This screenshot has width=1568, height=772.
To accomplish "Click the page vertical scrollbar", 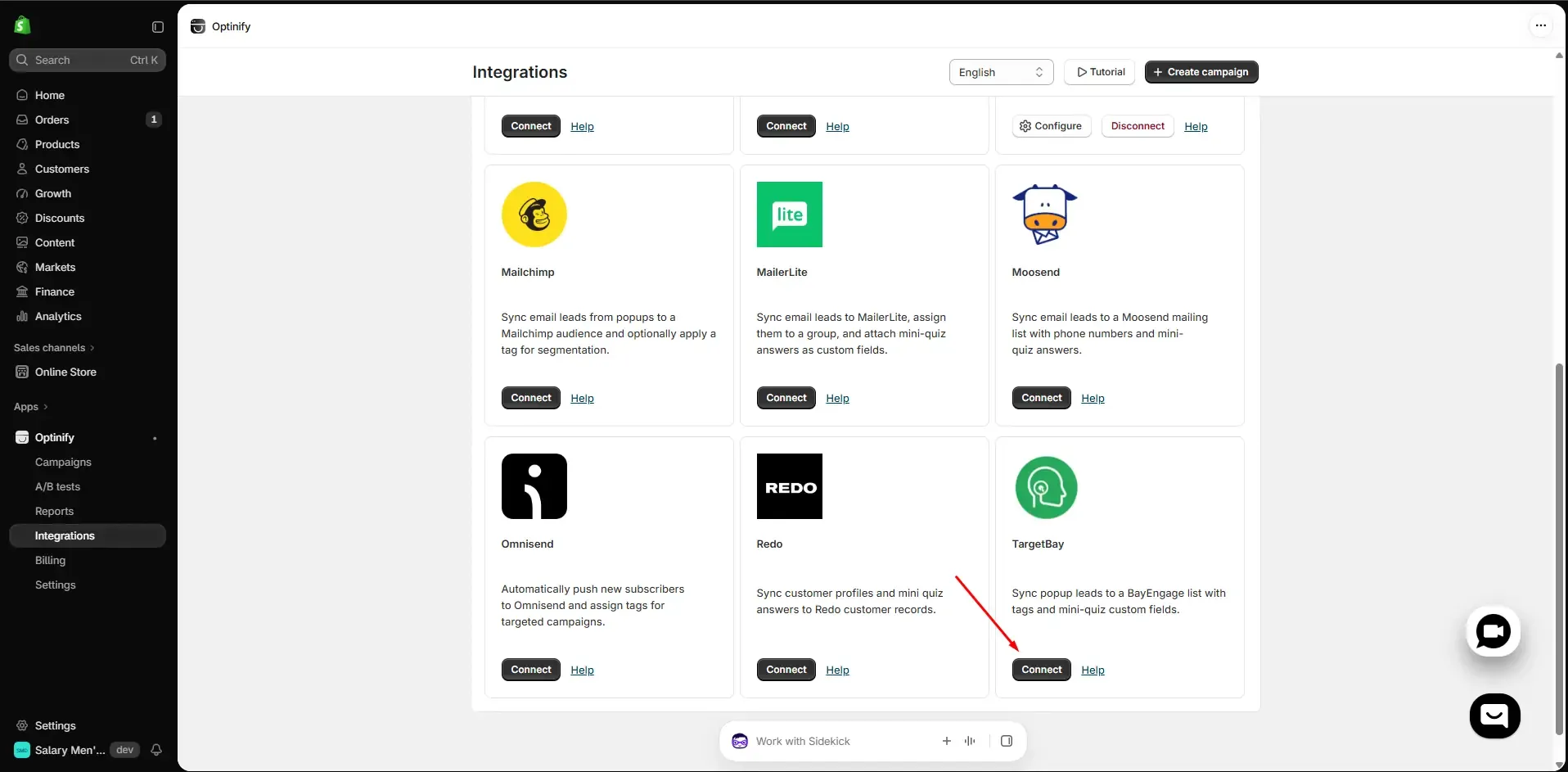I will click(x=1558, y=549).
